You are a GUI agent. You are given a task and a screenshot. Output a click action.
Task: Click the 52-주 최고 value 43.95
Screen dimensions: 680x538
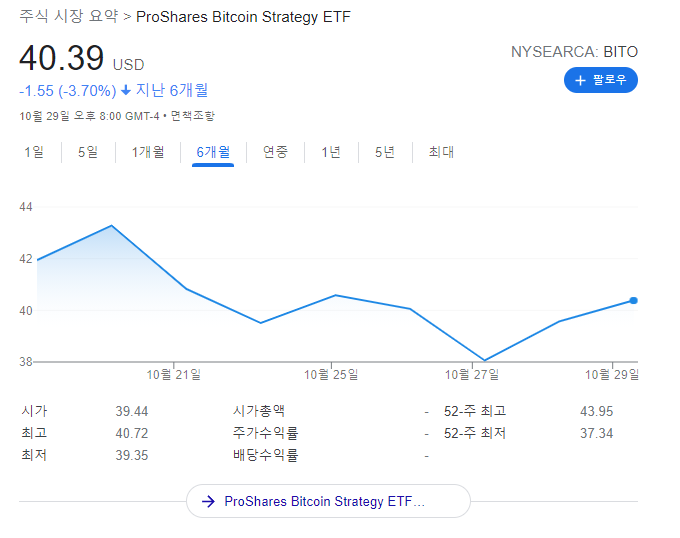(596, 411)
